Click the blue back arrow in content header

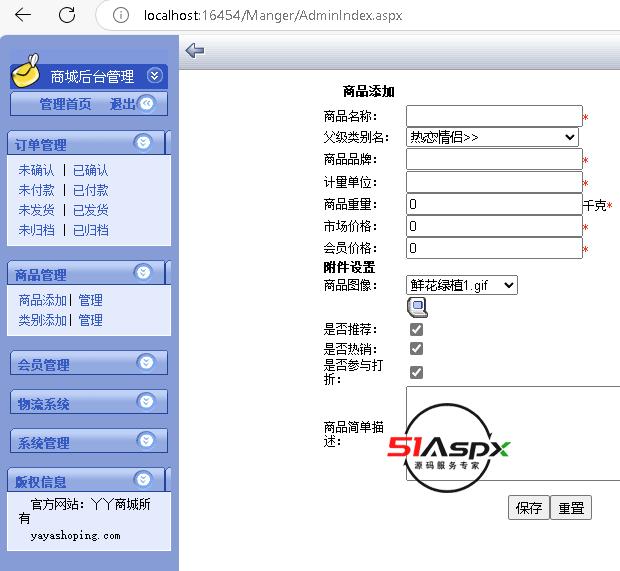pos(195,51)
